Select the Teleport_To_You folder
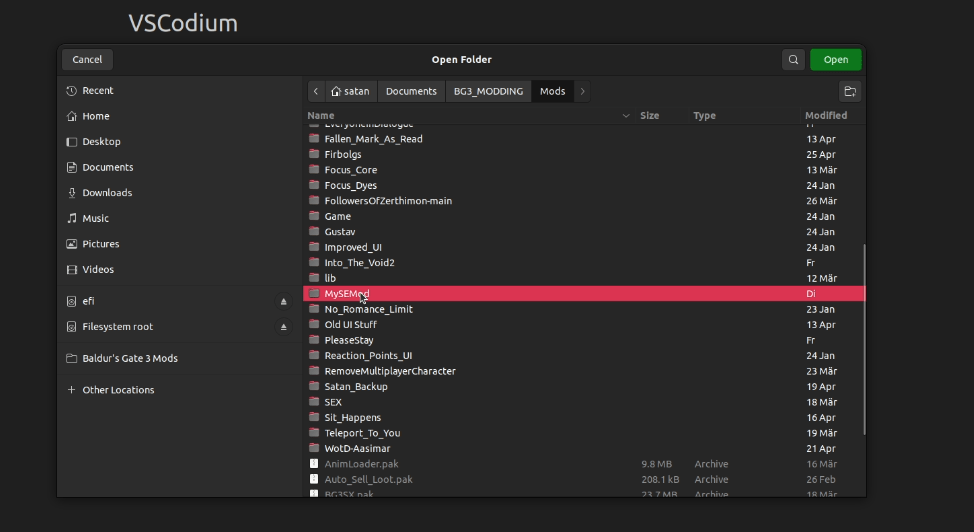 tap(584, 433)
